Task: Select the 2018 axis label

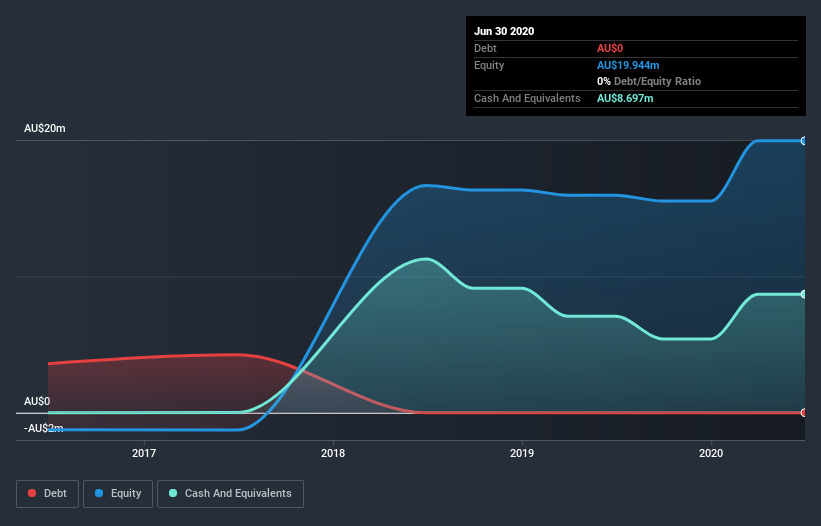Action: 333,453
